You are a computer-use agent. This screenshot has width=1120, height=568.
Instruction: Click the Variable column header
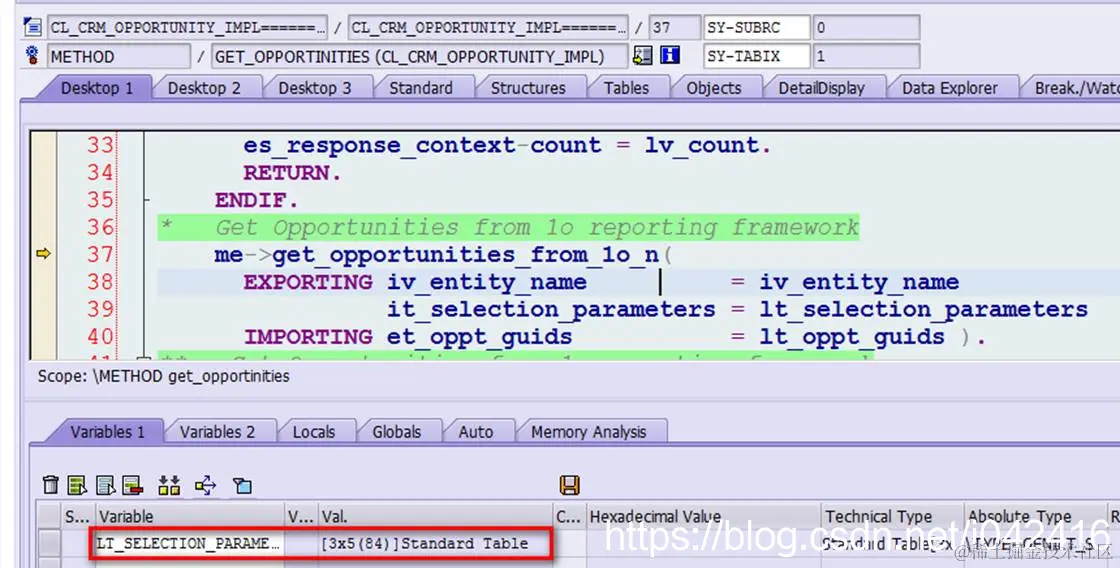189,516
